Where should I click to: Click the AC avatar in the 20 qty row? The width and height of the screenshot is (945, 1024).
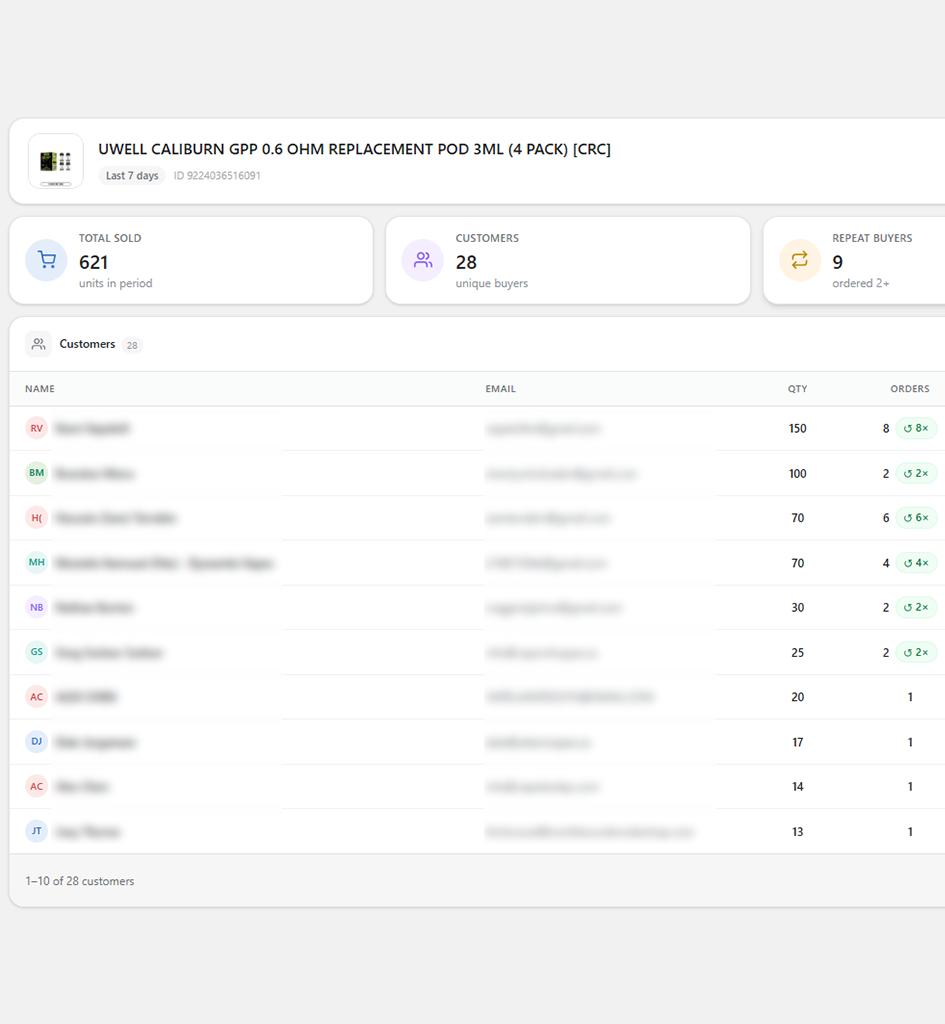point(37,697)
